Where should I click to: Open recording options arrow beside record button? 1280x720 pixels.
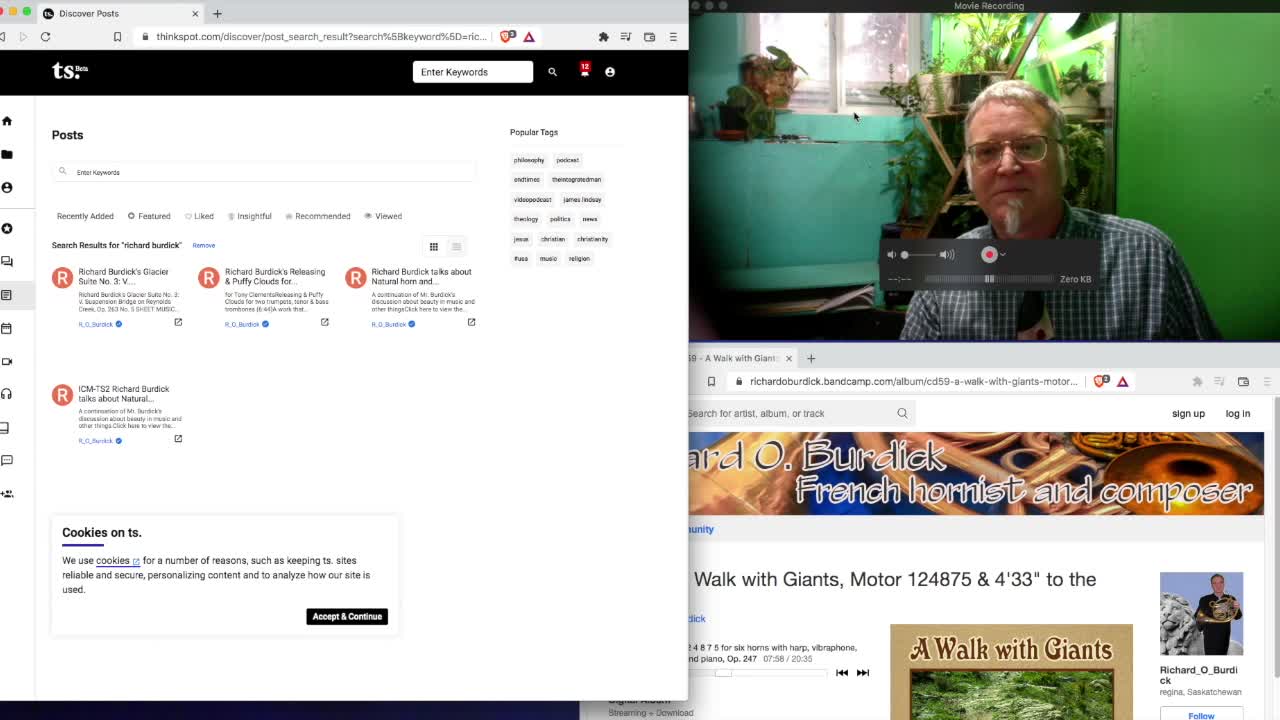[x=1003, y=255]
